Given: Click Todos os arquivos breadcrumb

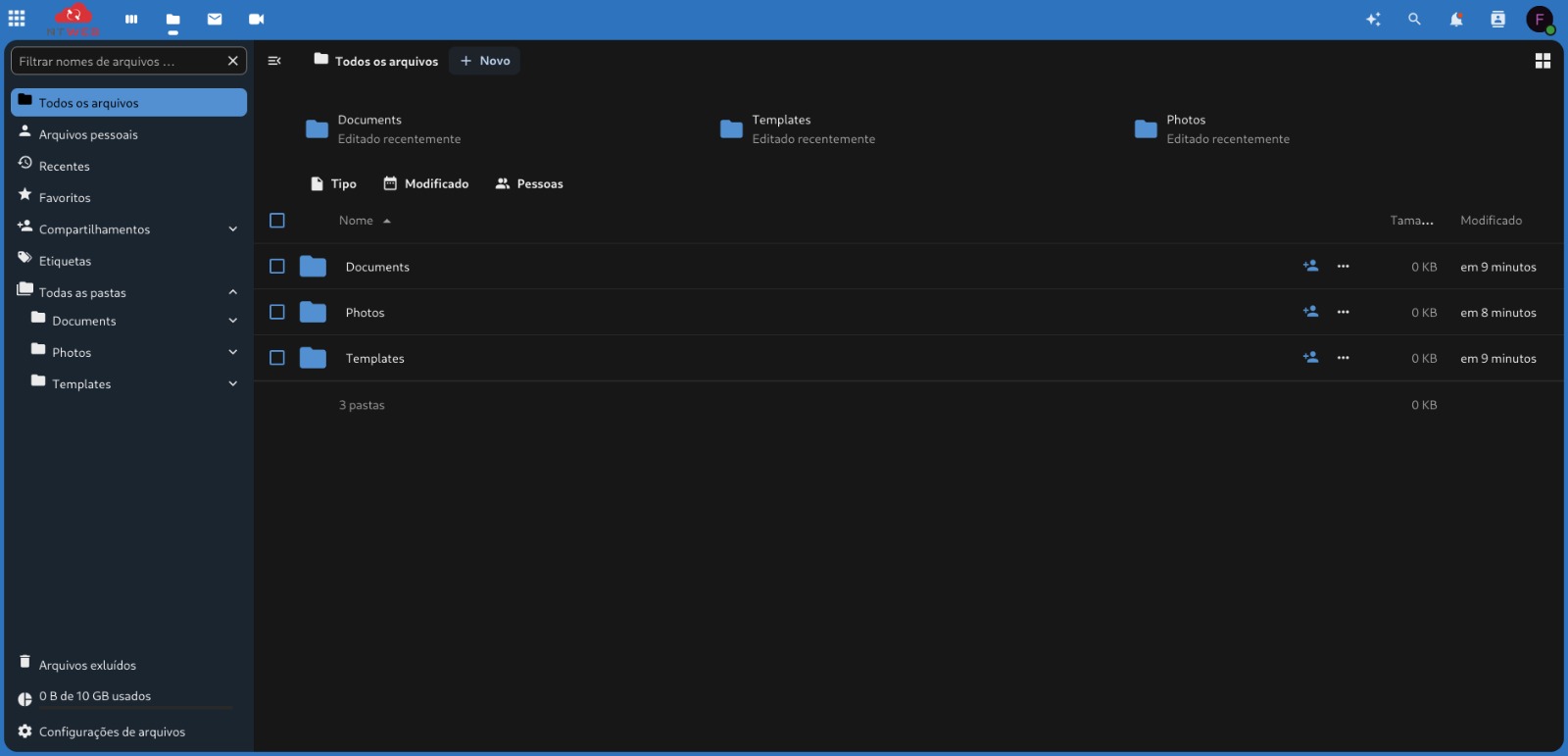Looking at the screenshot, I should pyautogui.click(x=375, y=61).
